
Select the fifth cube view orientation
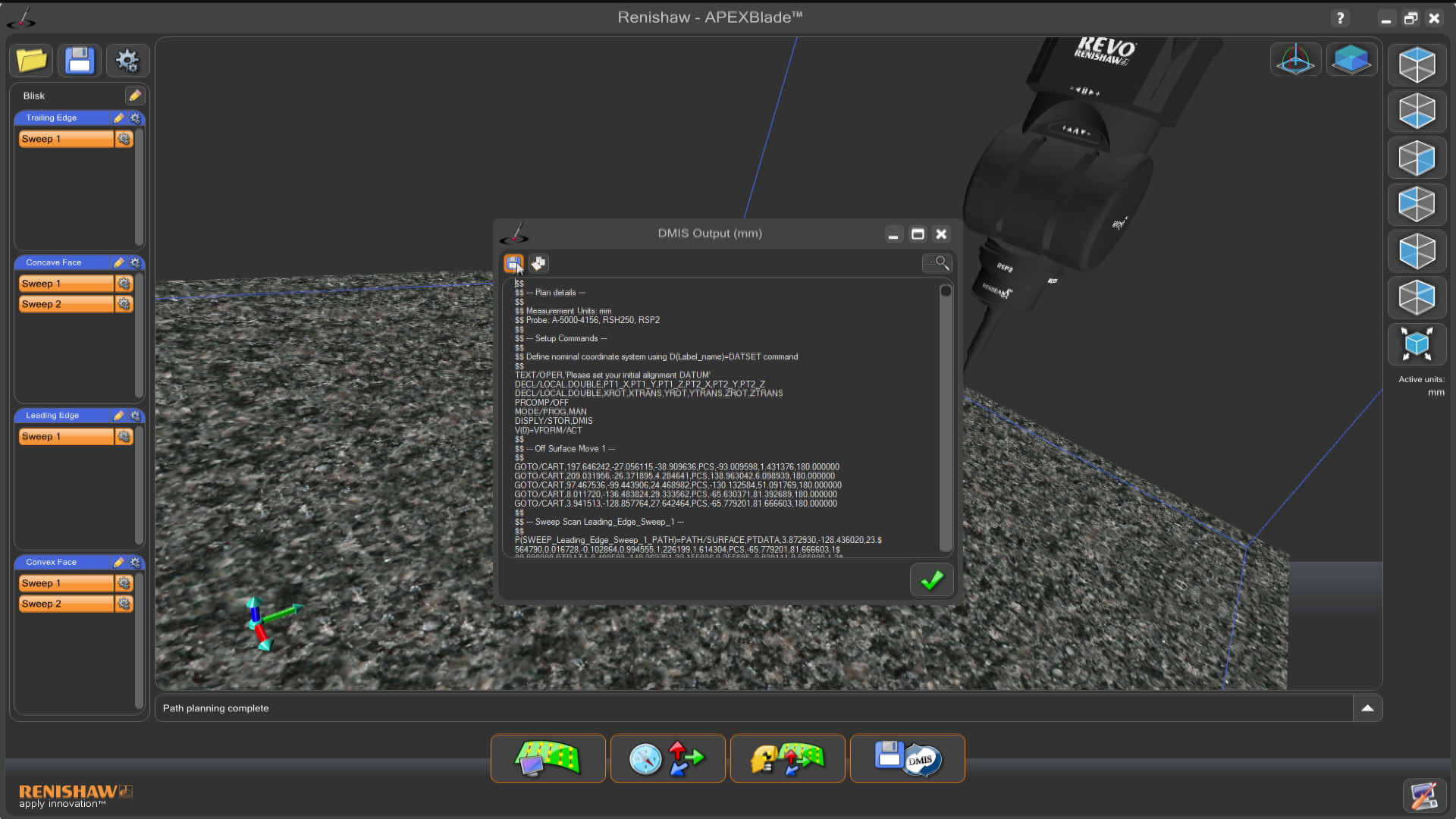(x=1417, y=251)
